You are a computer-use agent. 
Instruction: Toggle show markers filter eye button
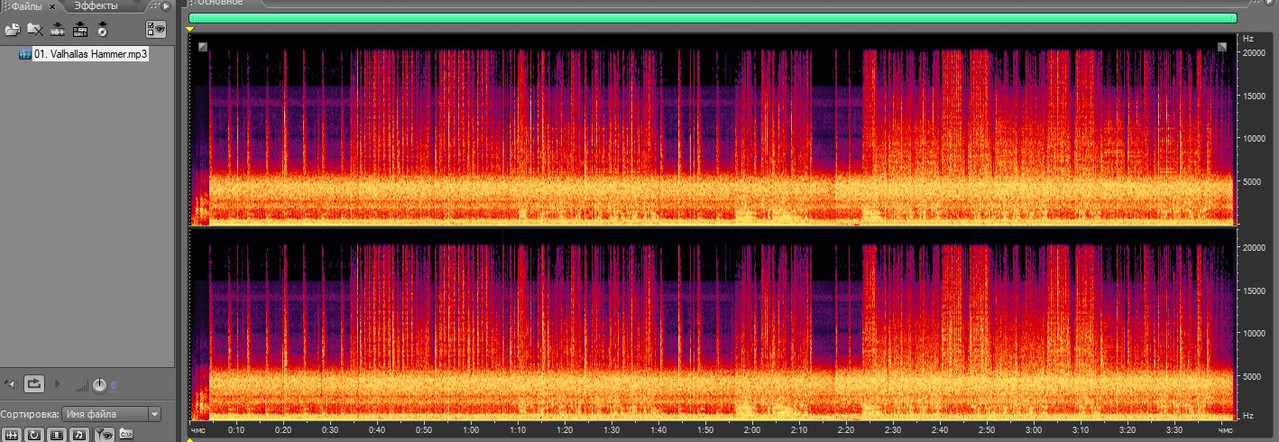(x=102, y=435)
